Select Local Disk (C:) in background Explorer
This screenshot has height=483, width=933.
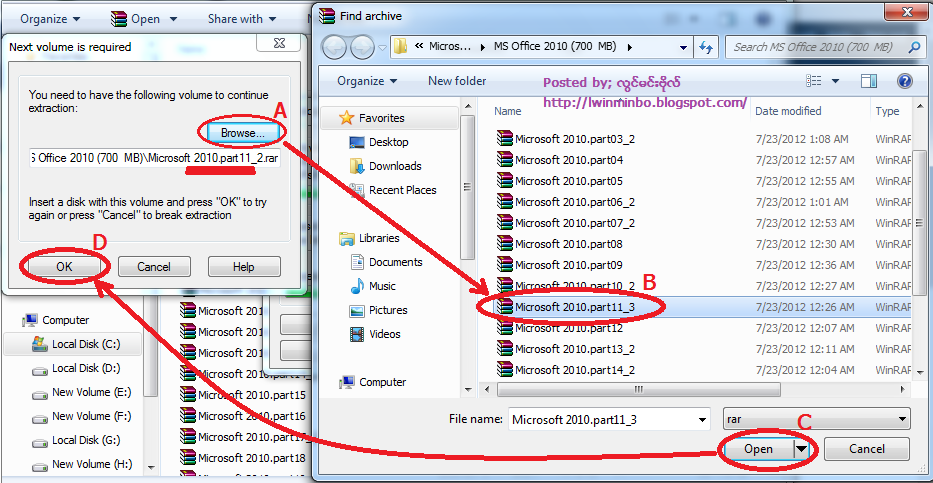[x=86, y=344]
